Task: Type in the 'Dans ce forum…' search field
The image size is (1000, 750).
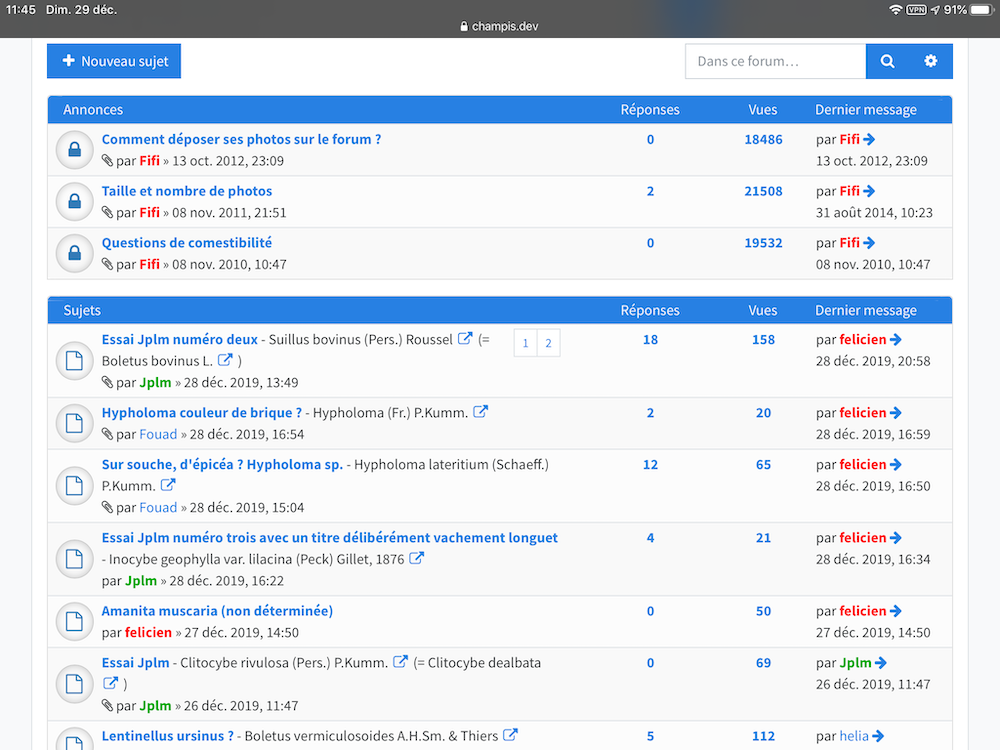Action: tap(775, 61)
